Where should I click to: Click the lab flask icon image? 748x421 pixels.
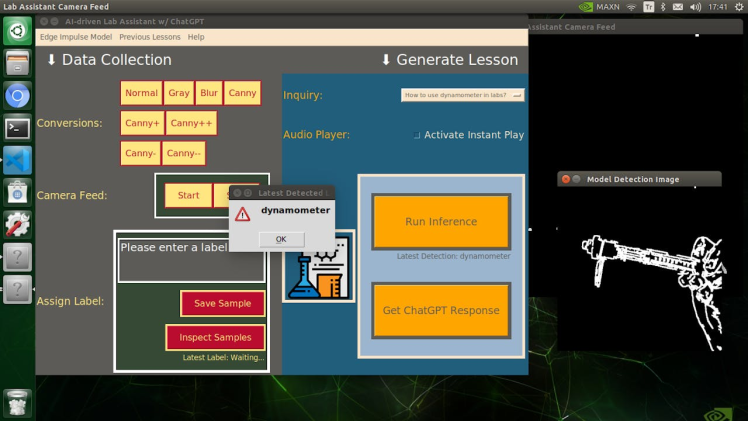point(319,267)
